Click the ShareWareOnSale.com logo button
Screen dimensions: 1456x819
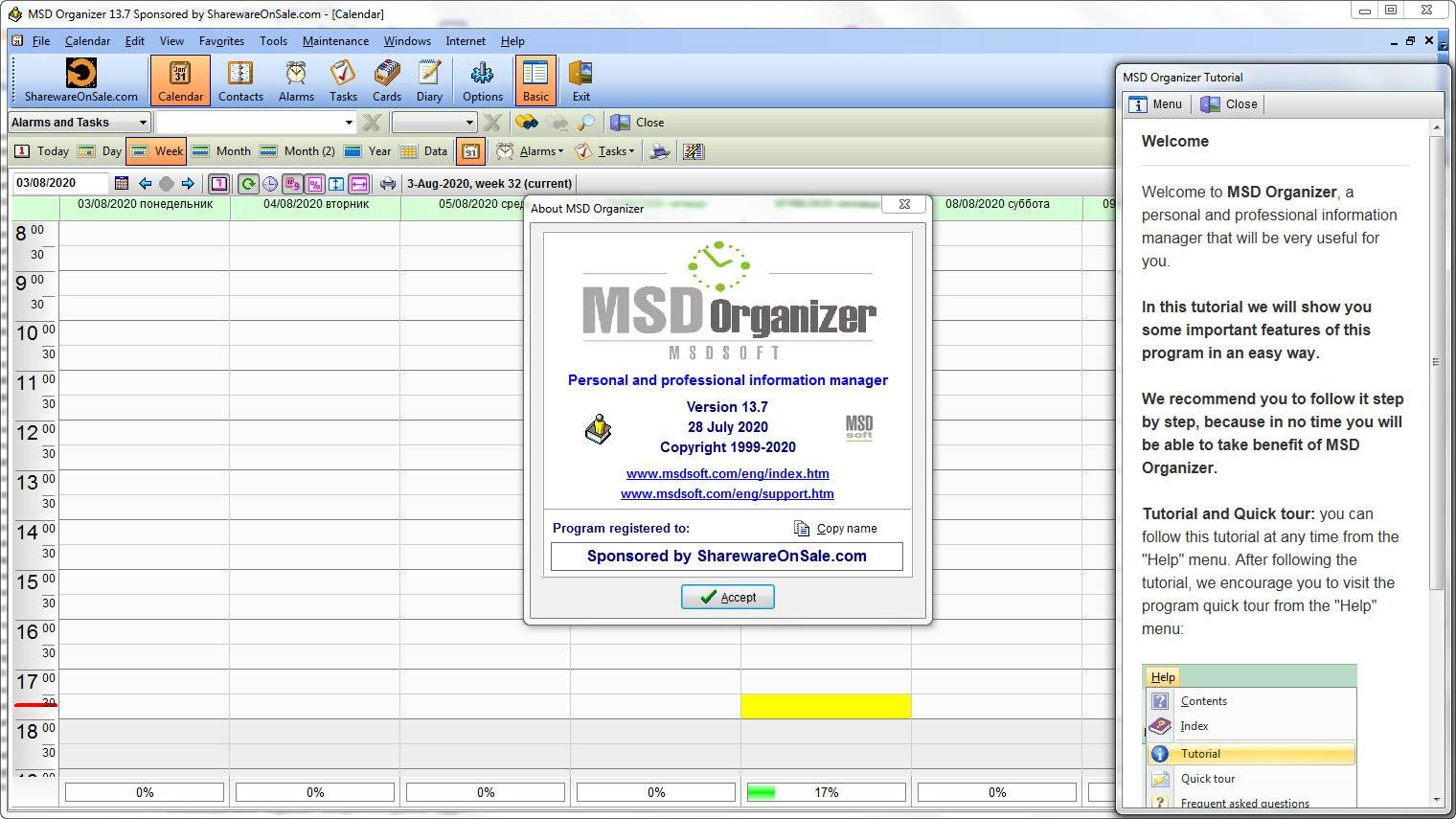(x=81, y=80)
